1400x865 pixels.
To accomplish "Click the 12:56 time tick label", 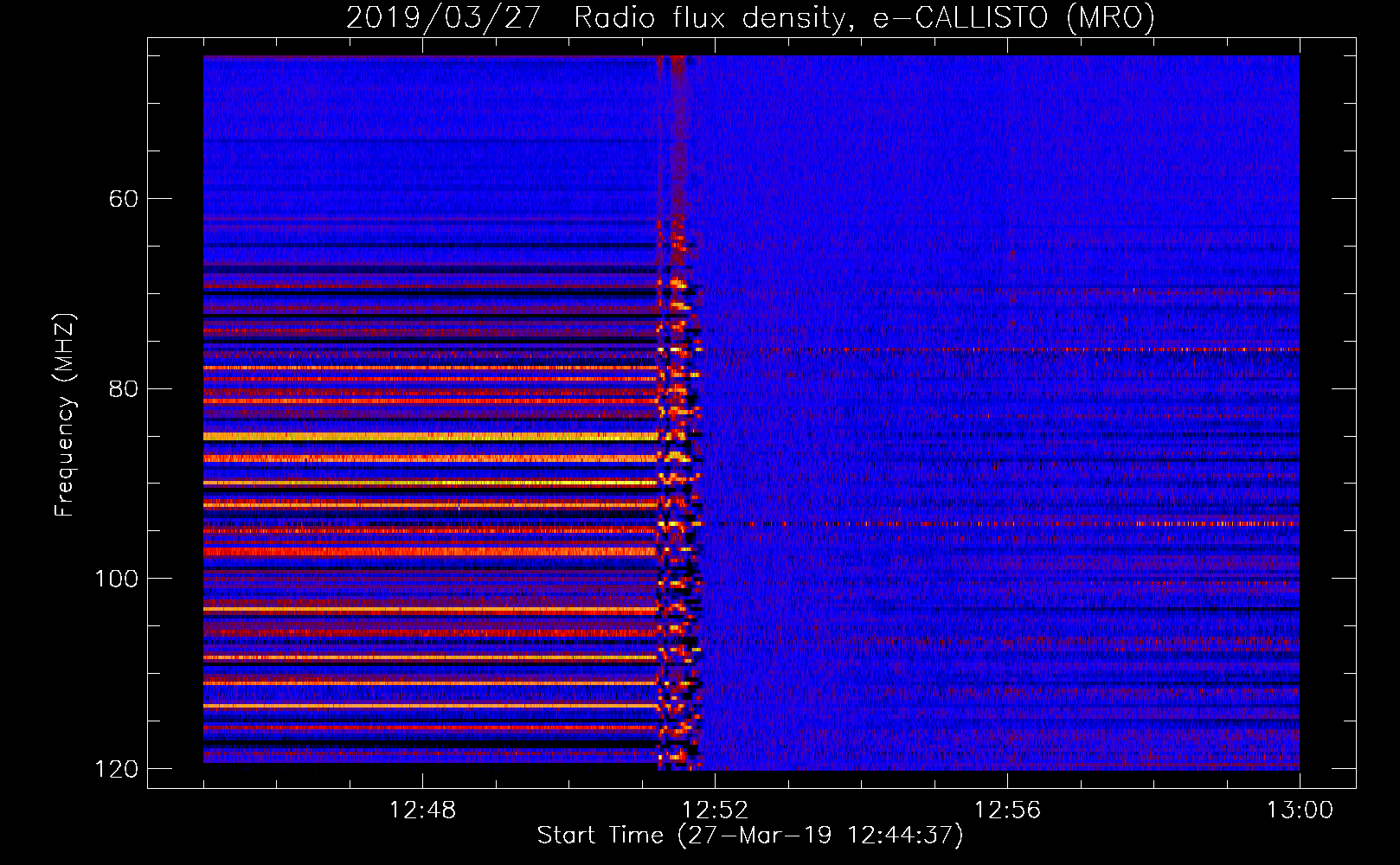I will click(1007, 811).
